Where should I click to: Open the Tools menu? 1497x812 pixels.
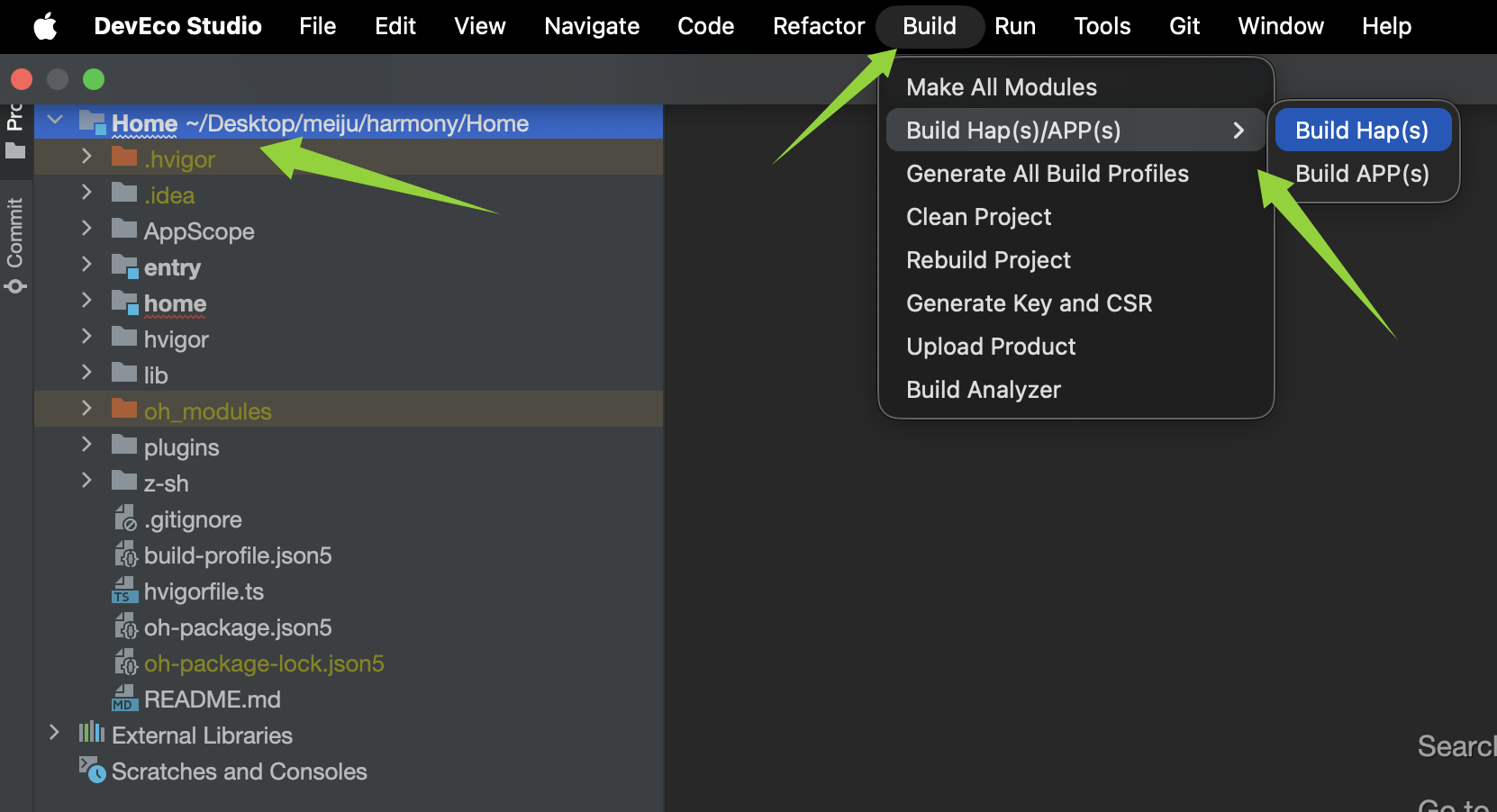click(x=1102, y=26)
